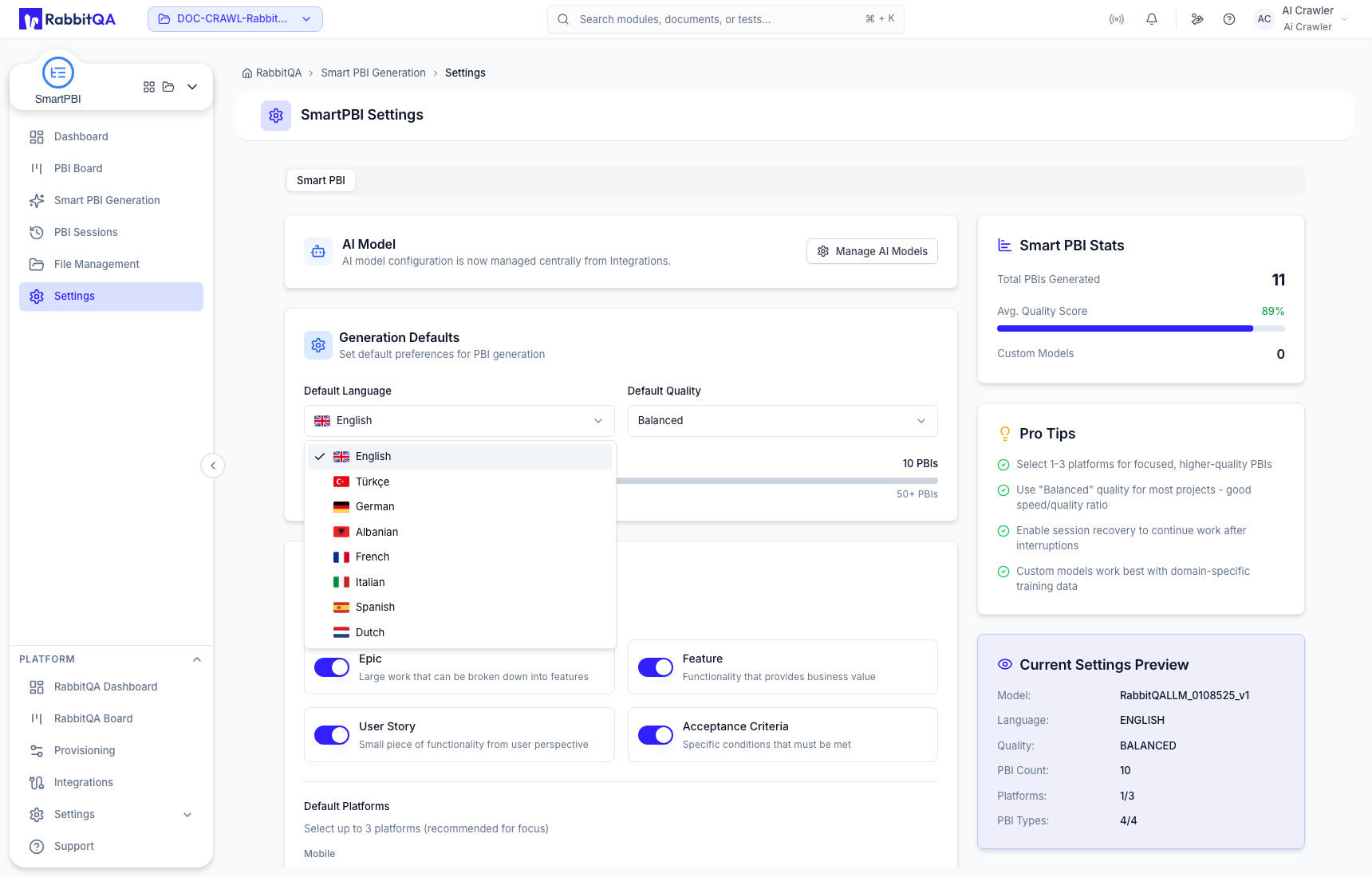Open Provisioning in the platform menu
1372x877 pixels.
[x=111, y=751]
